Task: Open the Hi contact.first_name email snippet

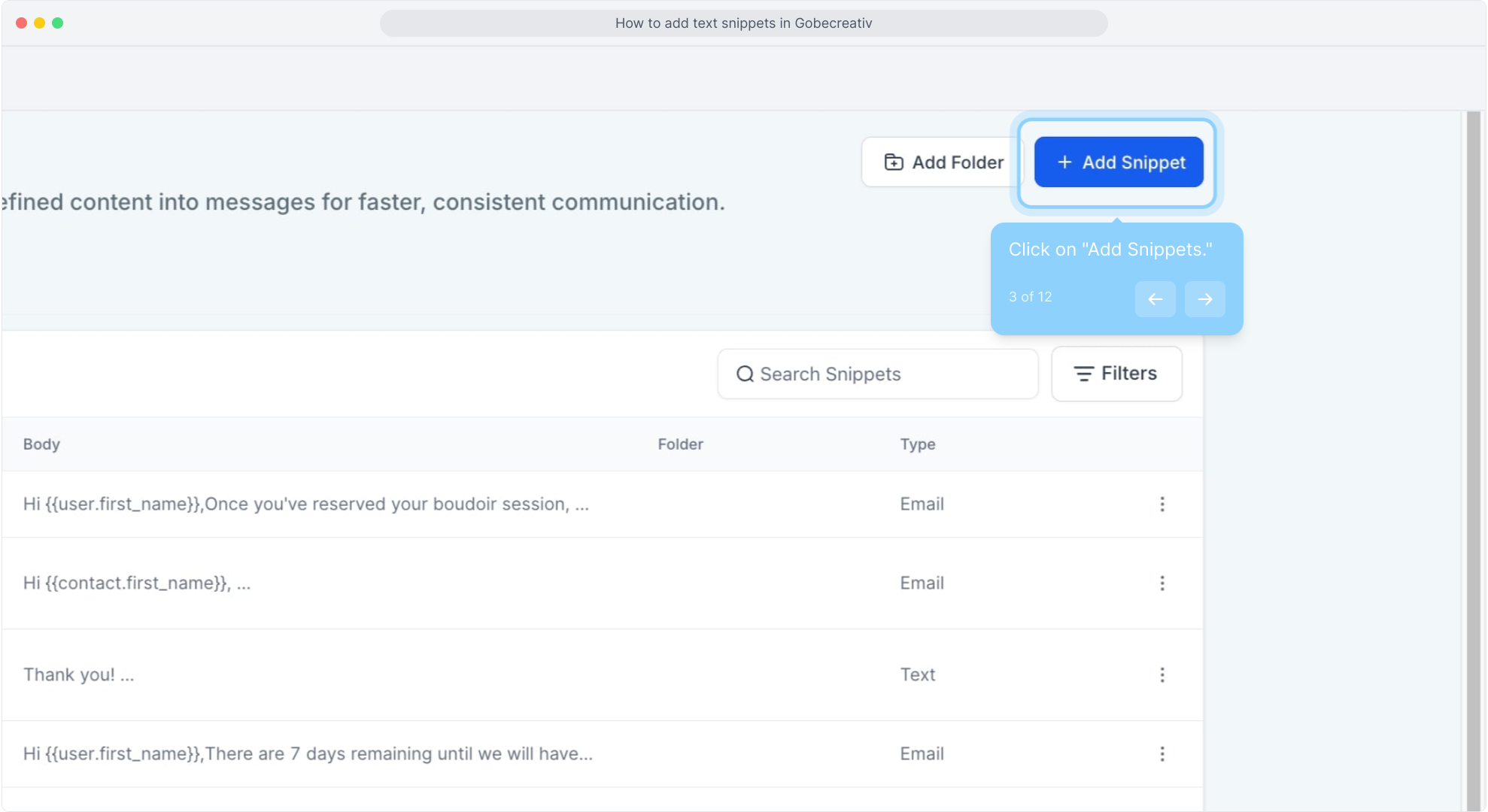Action: [137, 583]
